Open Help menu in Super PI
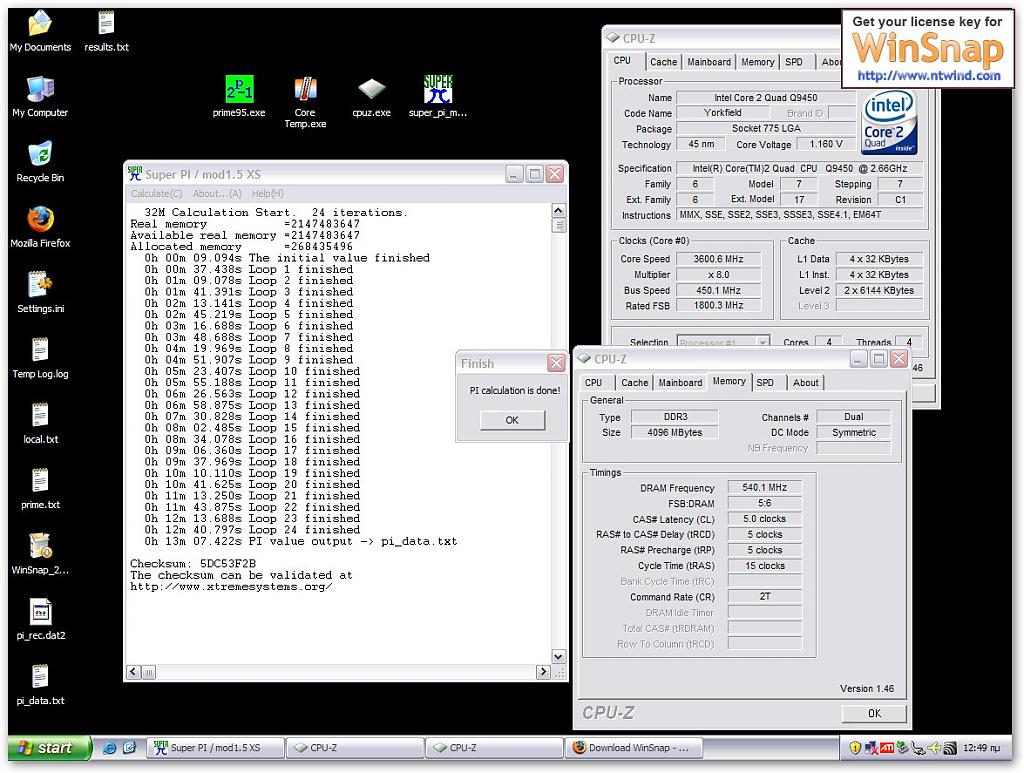 pos(267,193)
